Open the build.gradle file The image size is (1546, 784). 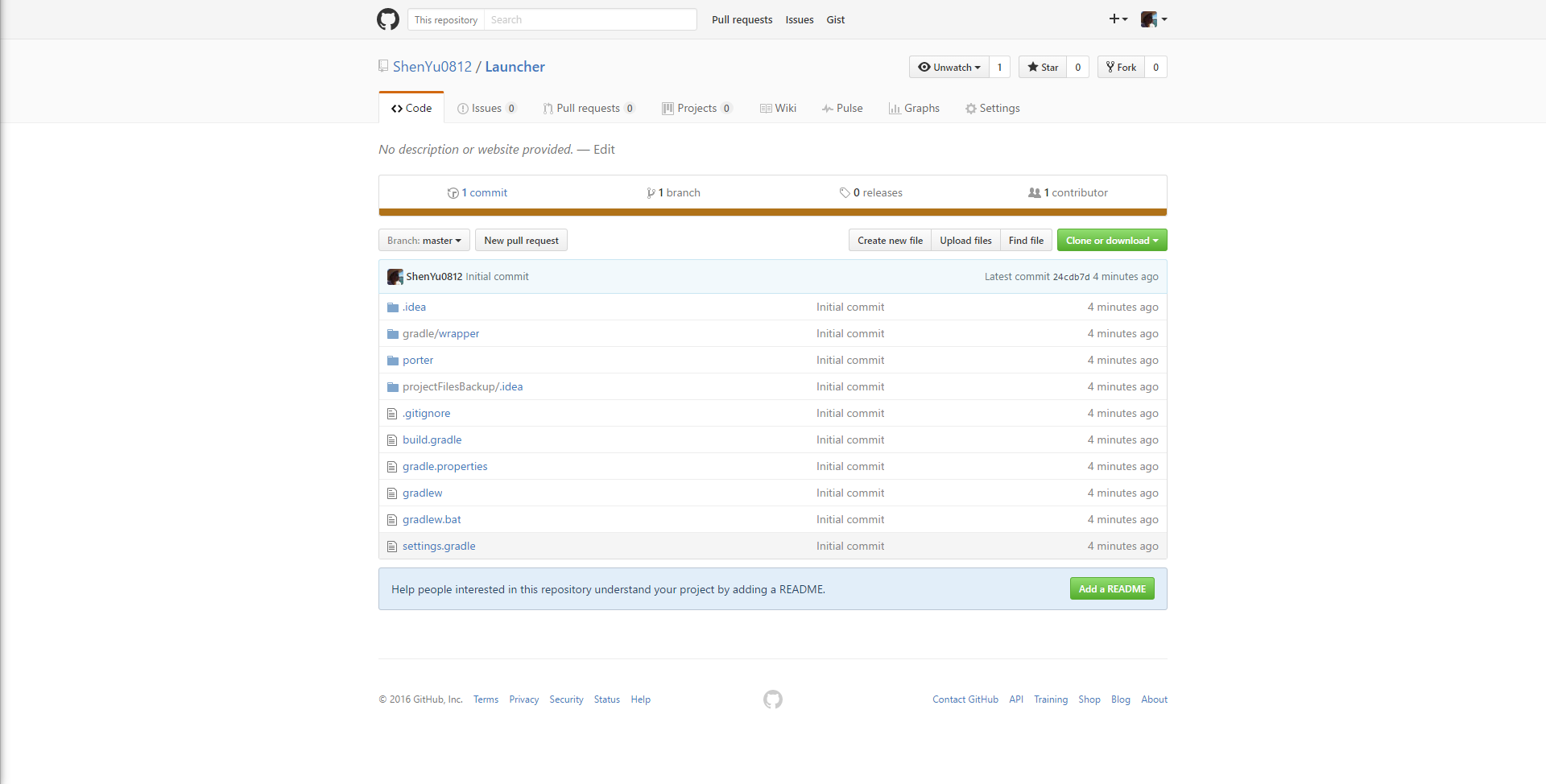[432, 439]
